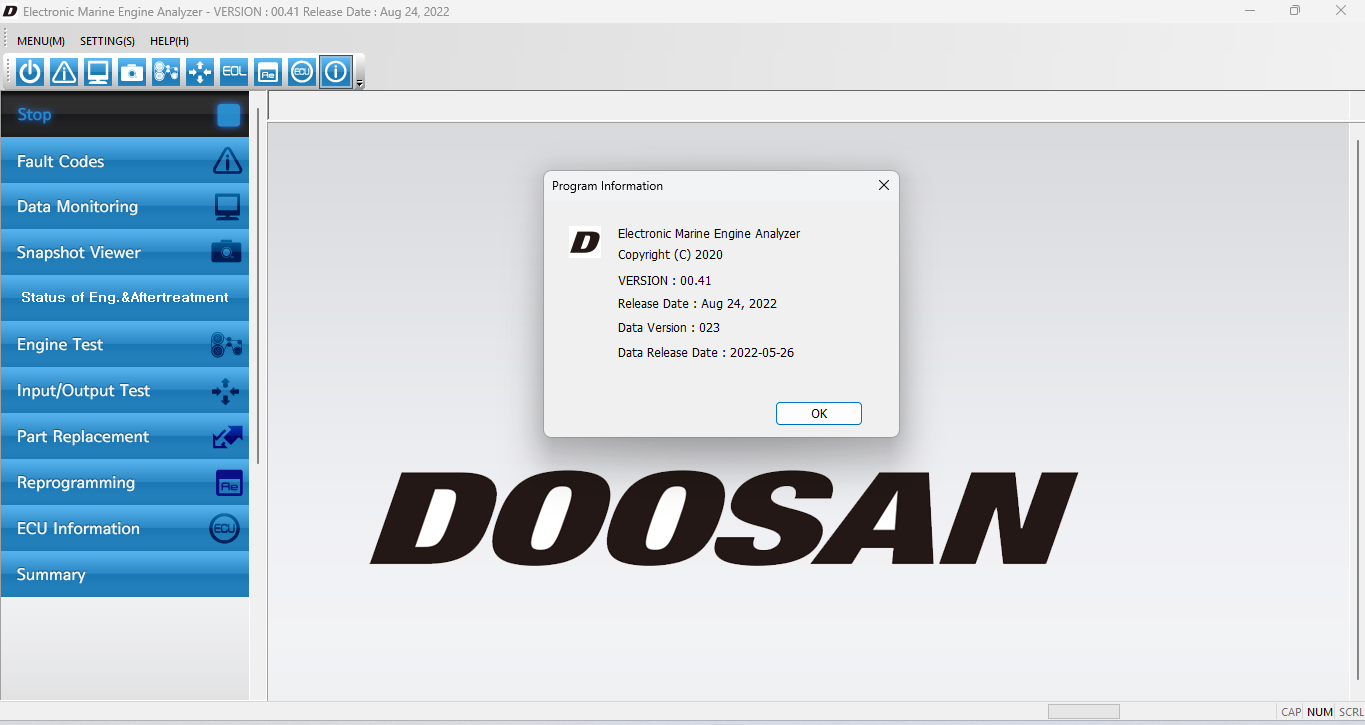The height and width of the screenshot is (725, 1365).
Task: Click the program information (i) toolbar icon
Action: [336, 72]
